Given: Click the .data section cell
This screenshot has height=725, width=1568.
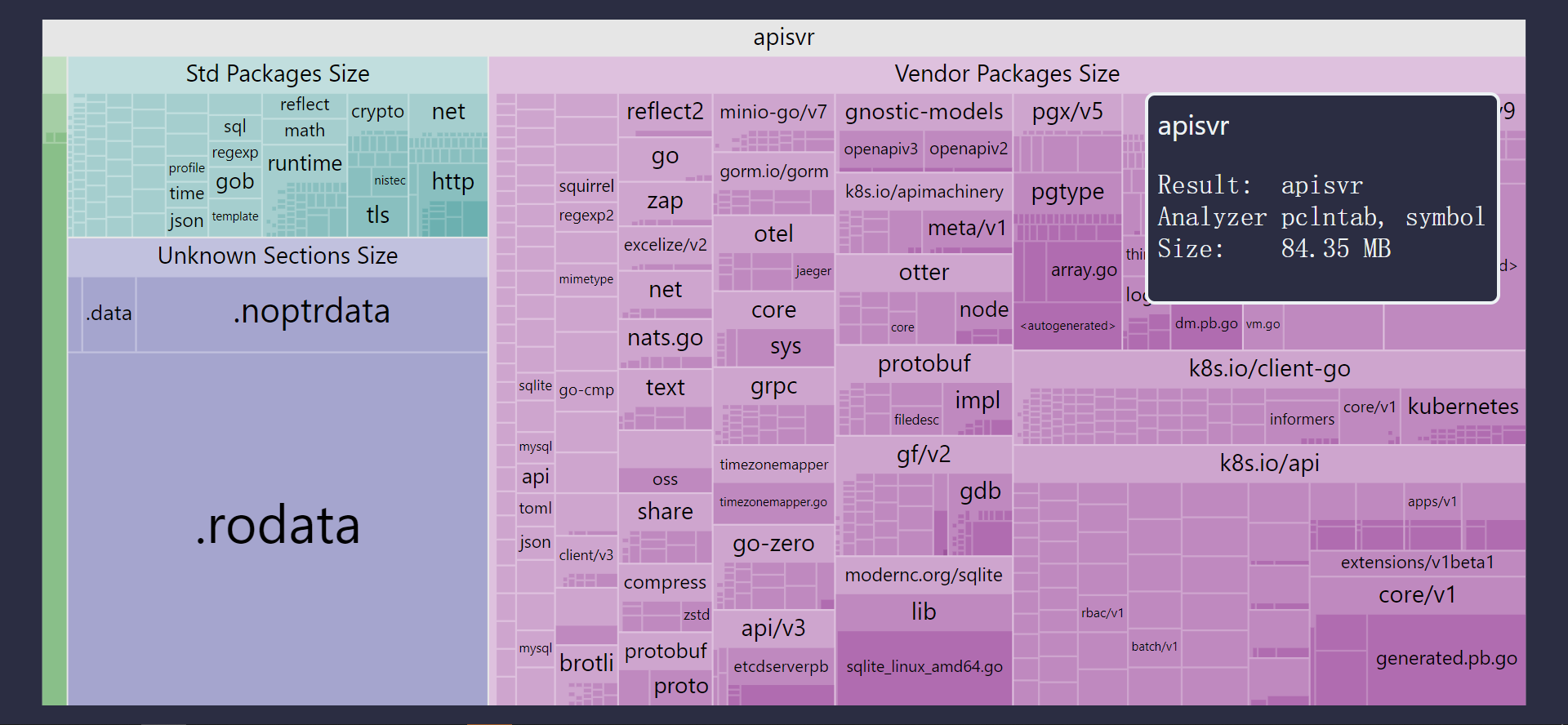Looking at the screenshot, I should (x=109, y=314).
